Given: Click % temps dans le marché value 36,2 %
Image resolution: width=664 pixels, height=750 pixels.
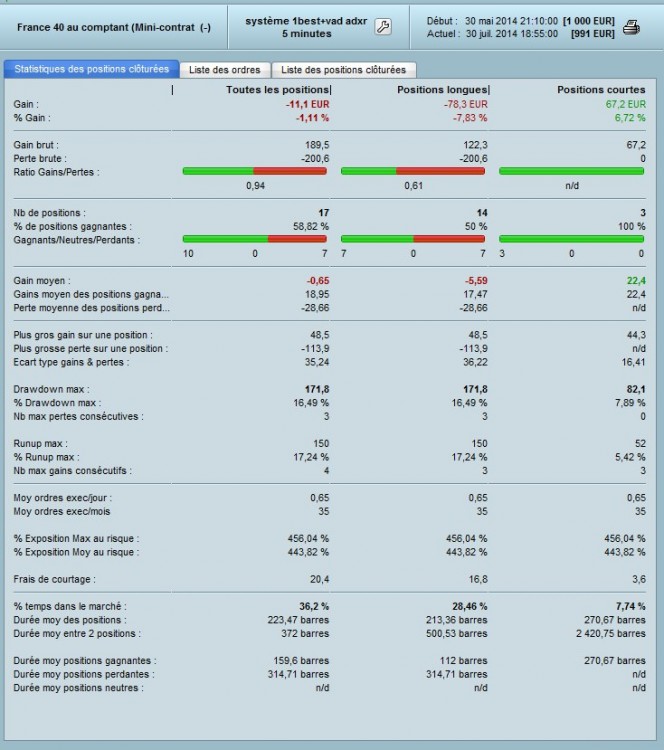Looking at the screenshot, I should click(314, 607).
